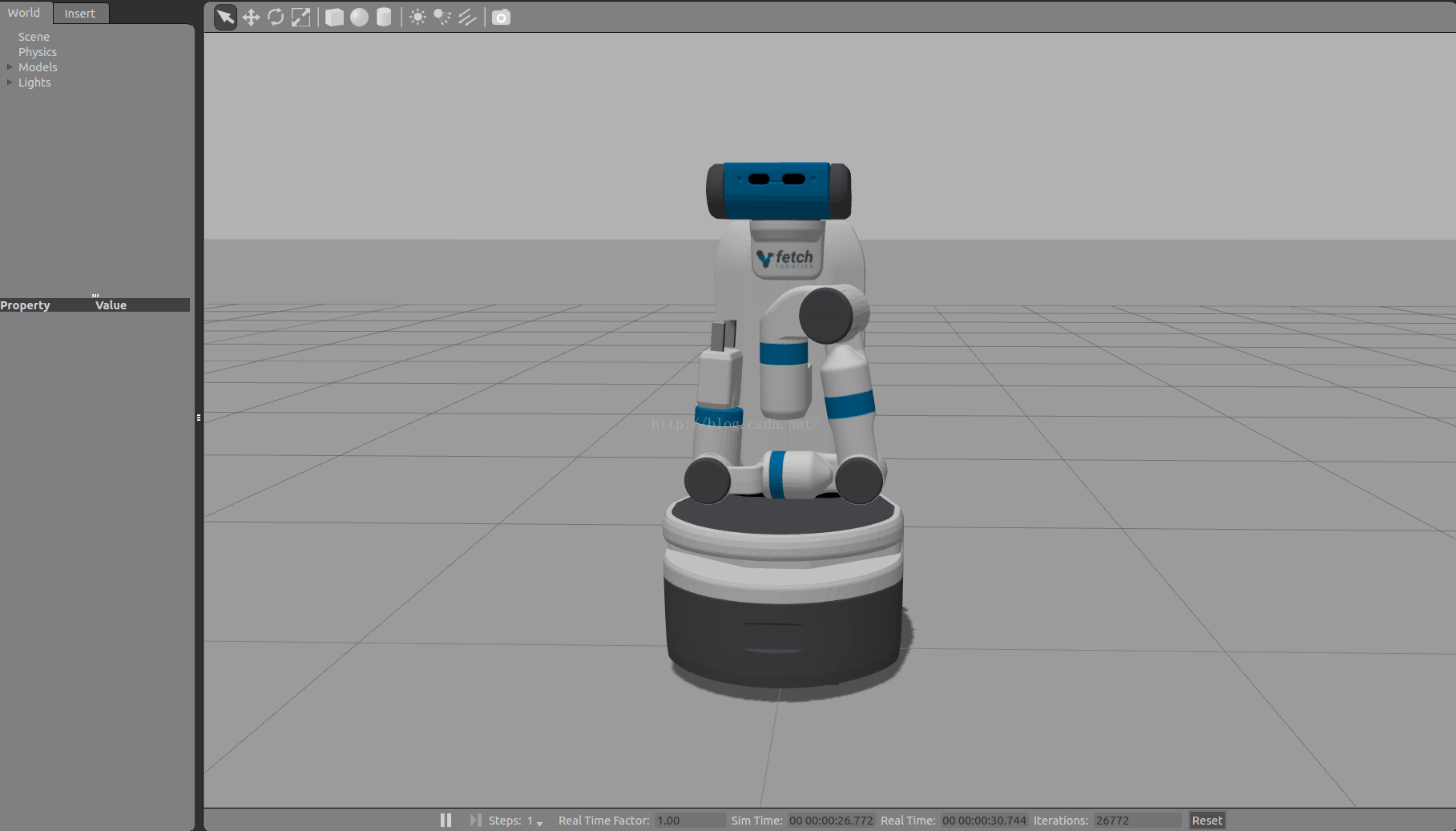
Task: Add a directional light
Action: coord(467,17)
